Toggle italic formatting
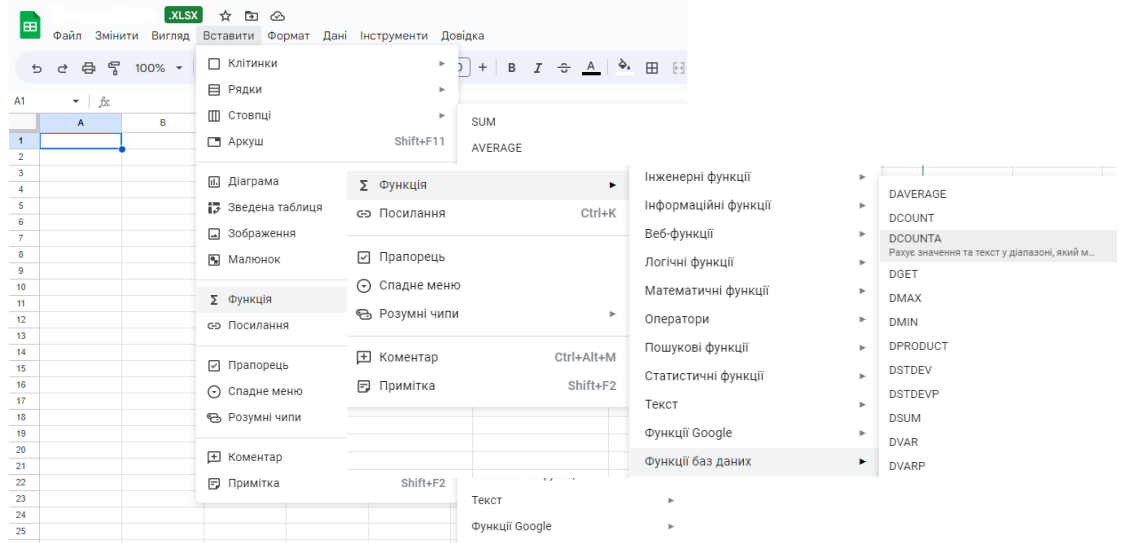 click(x=537, y=68)
